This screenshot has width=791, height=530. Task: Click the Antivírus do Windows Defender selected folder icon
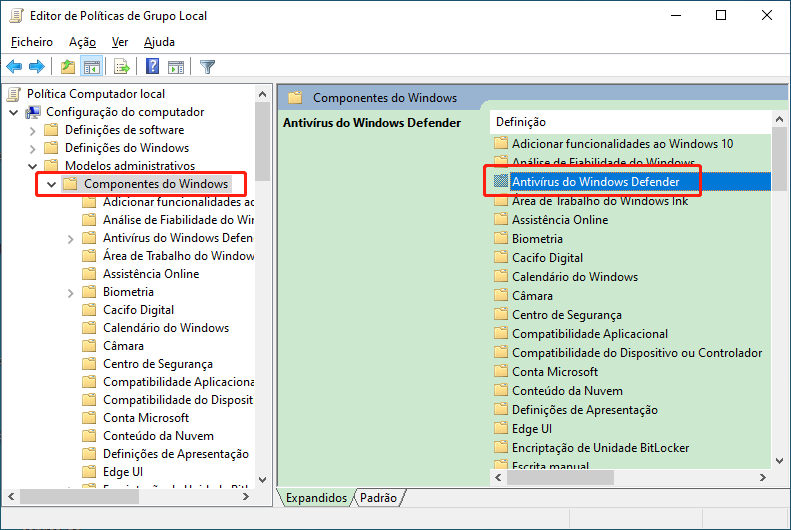pyautogui.click(x=501, y=181)
